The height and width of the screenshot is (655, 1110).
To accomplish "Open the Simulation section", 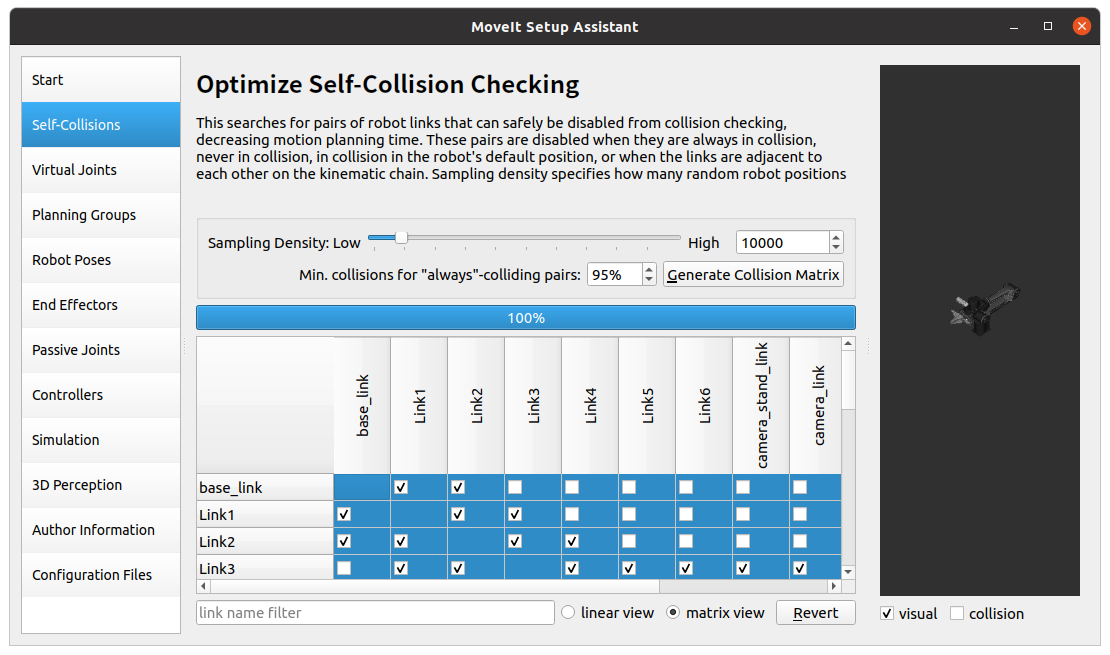I will [101, 440].
